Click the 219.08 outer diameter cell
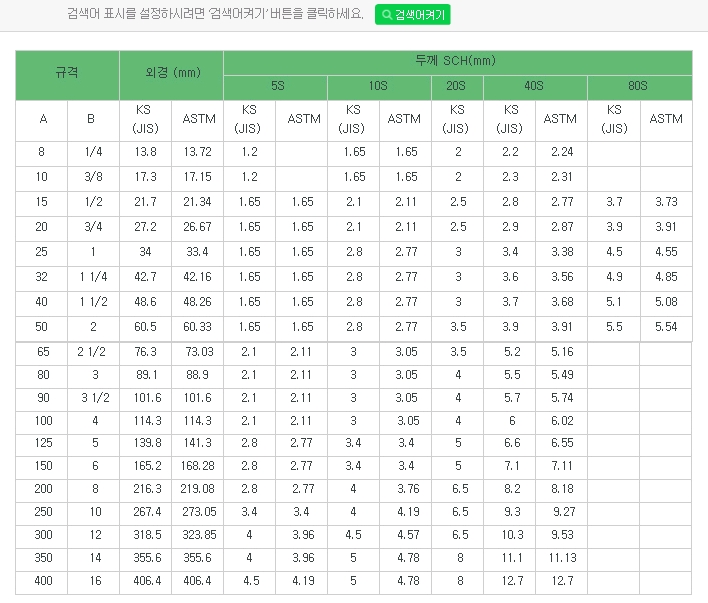 click(x=198, y=488)
